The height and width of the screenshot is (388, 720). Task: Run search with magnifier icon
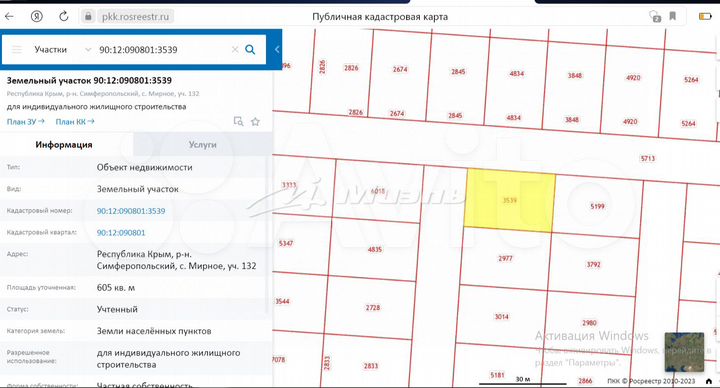pos(250,50)
